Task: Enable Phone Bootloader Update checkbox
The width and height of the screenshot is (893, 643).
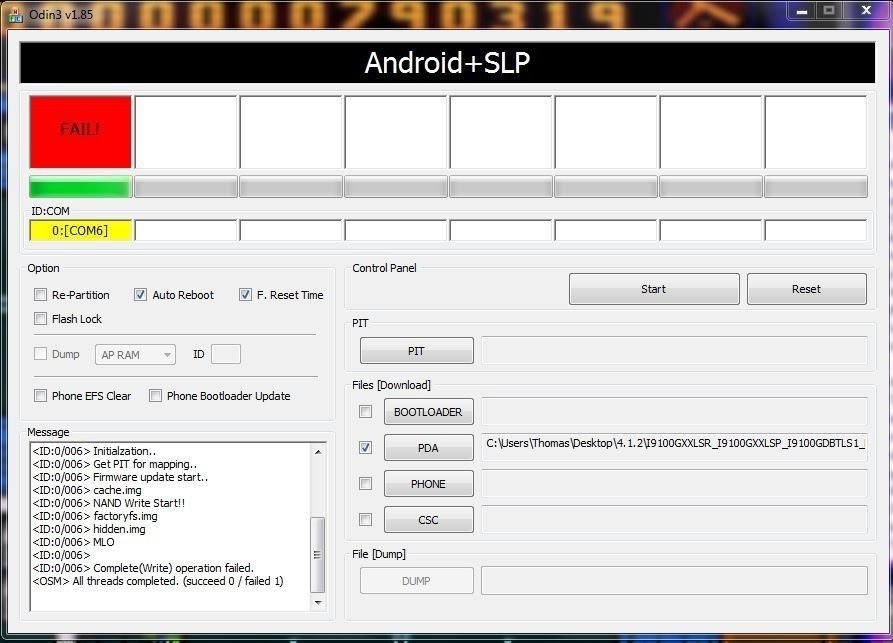Action: (155, 395)
